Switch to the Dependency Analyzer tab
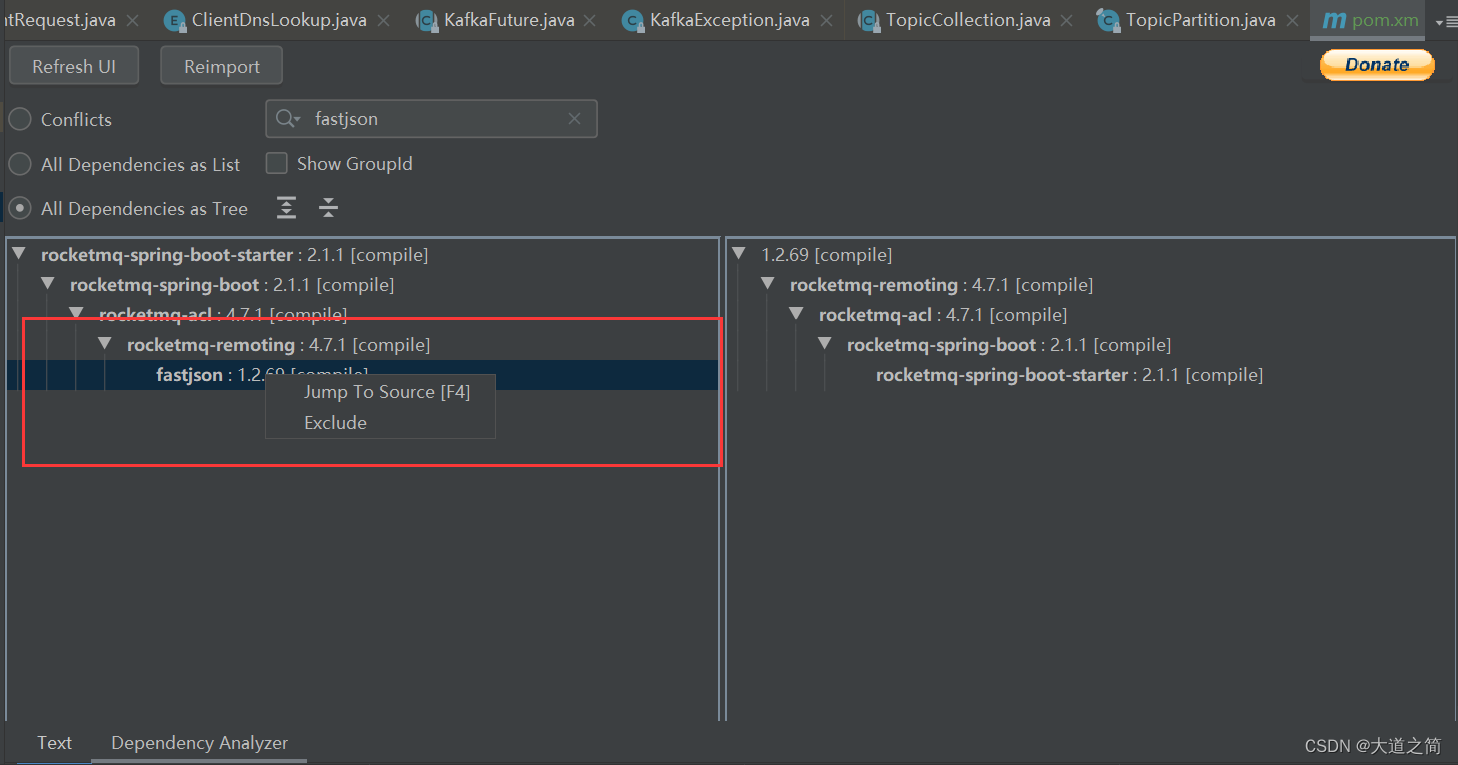Viewport: 1458px width, 765px height. pyautogui.click(x=199, y=743)
